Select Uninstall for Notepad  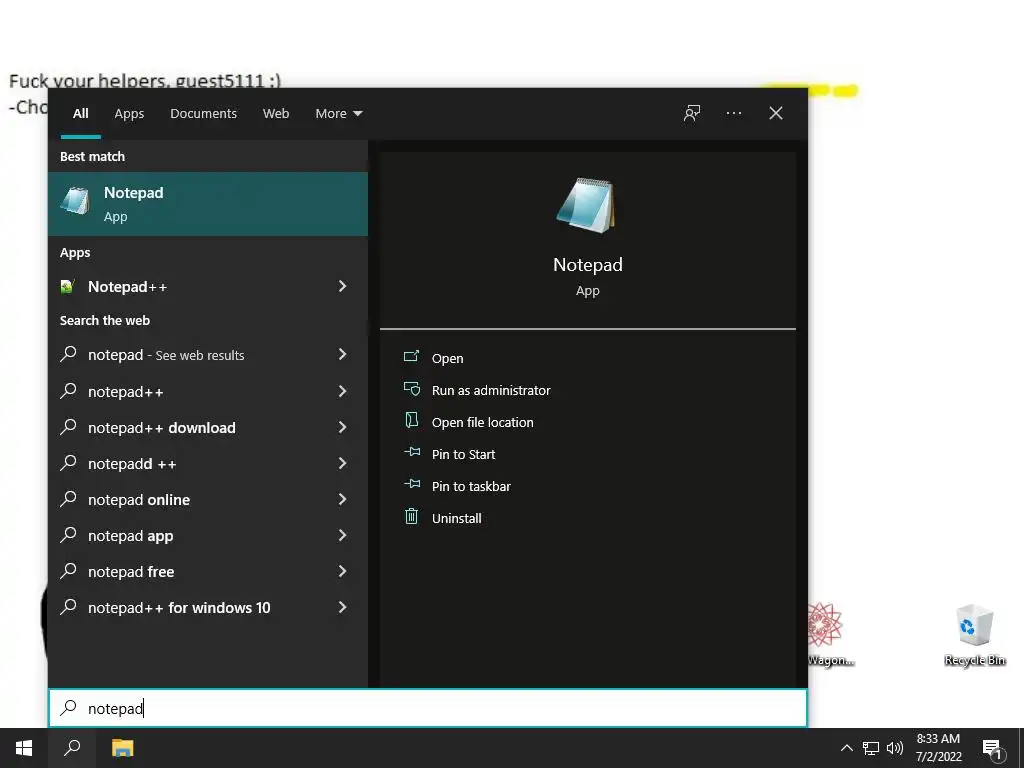(456, 518)
